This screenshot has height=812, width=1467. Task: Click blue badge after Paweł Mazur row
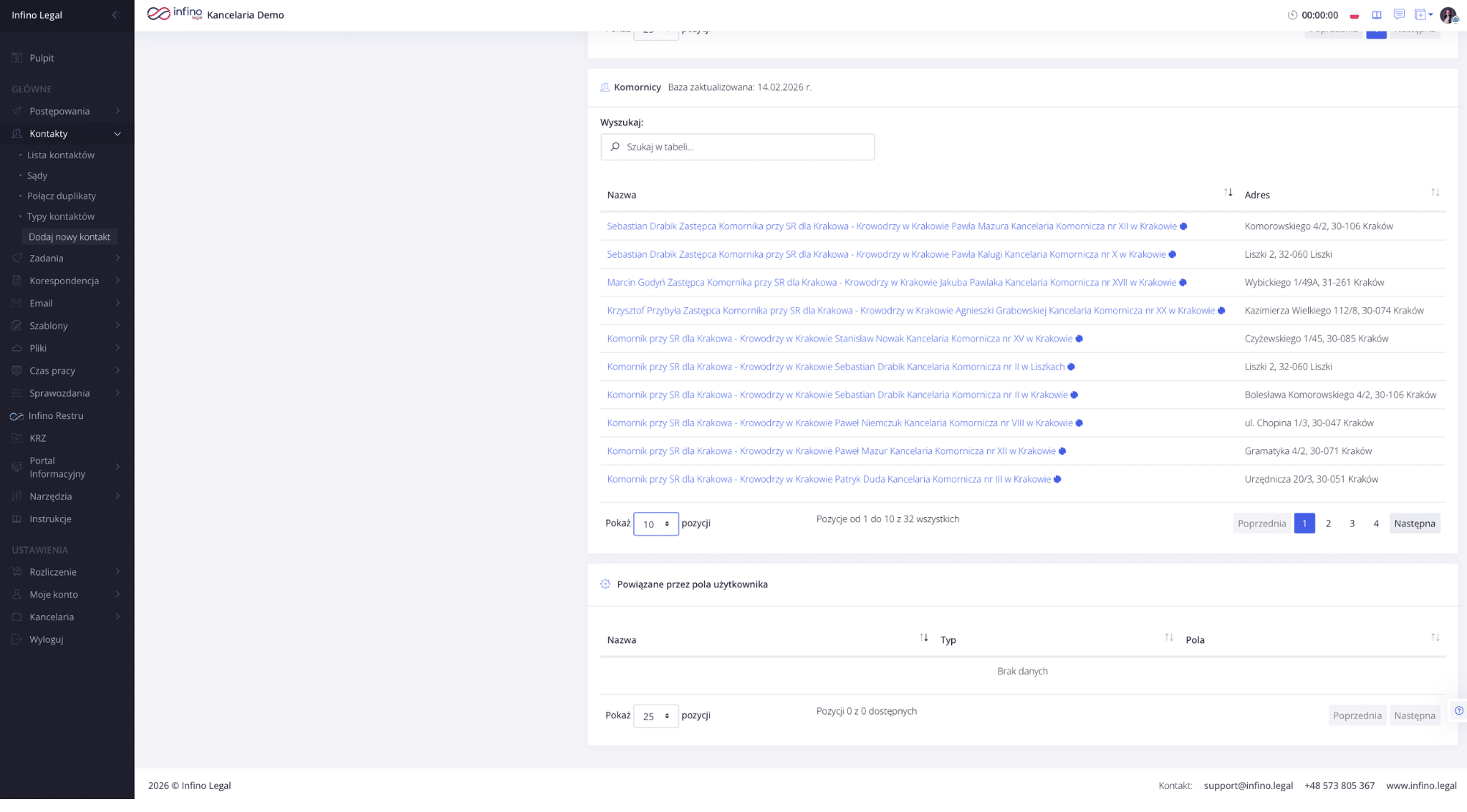(x=1062, y=451)
